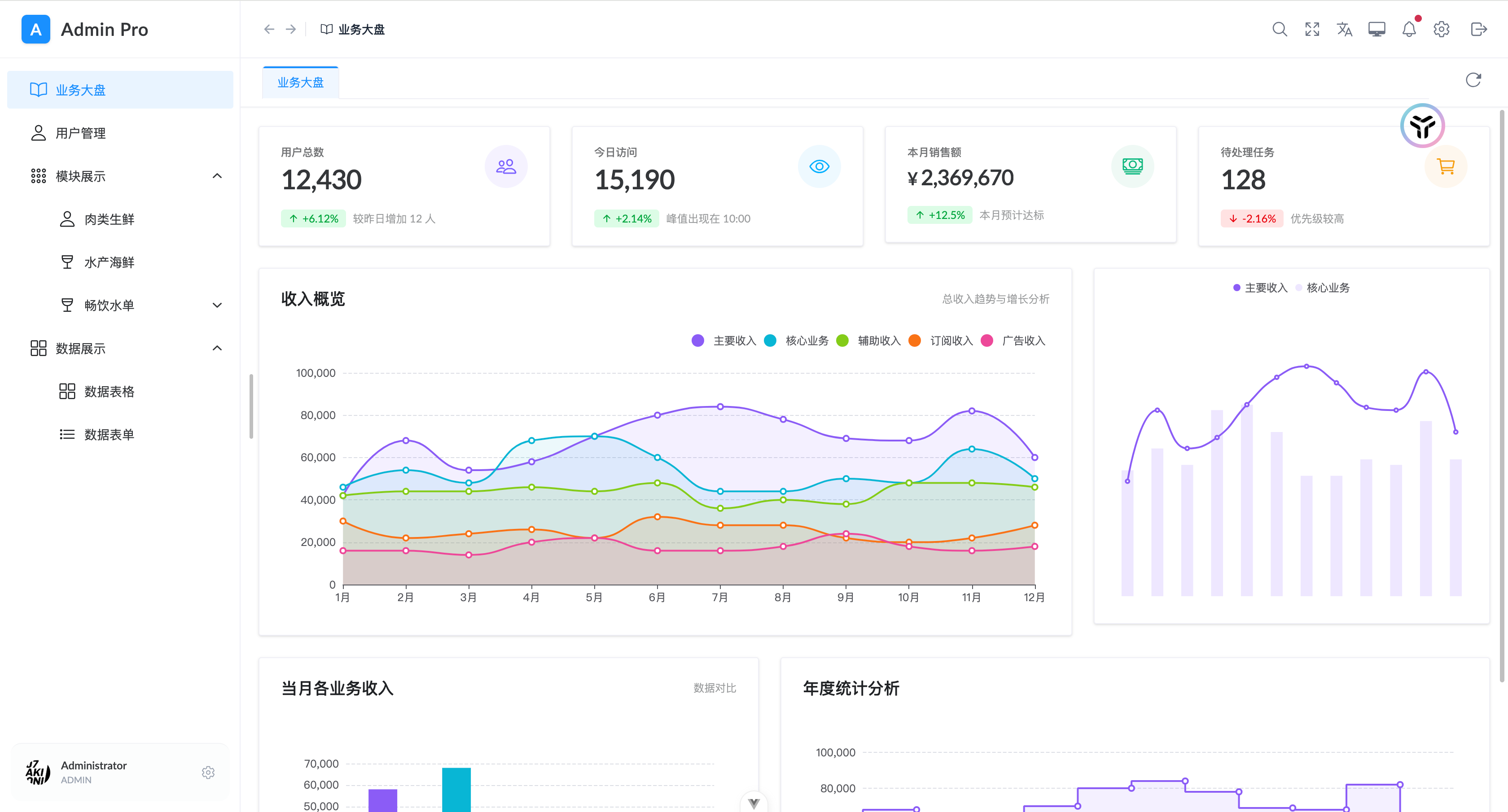Refresh the tab with reload icon
The width and height of the screenshot is (1508, 812).
[1473, 80]
